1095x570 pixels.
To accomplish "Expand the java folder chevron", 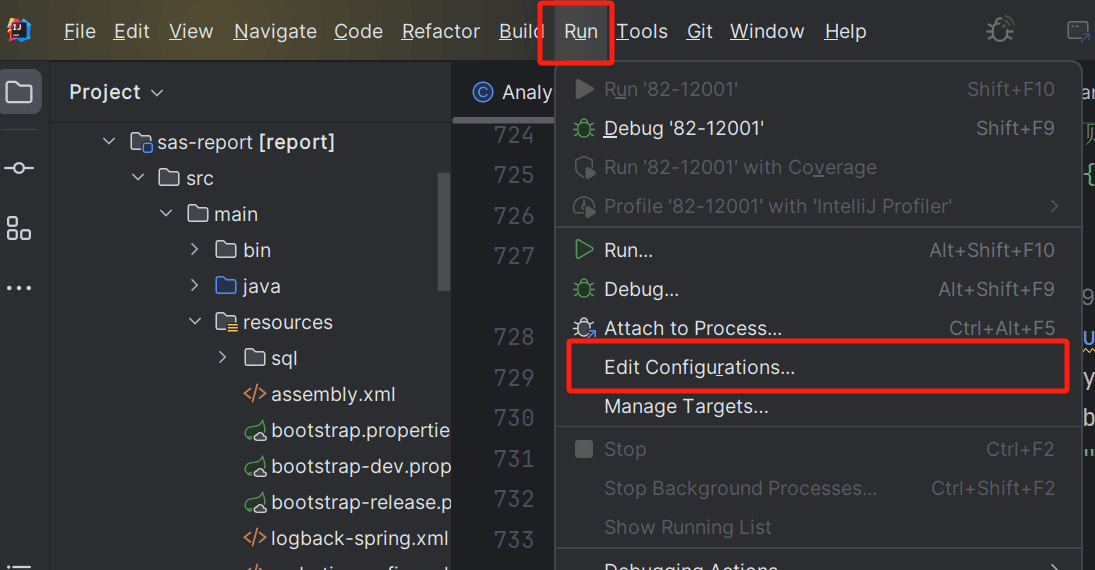I will 195,286.
